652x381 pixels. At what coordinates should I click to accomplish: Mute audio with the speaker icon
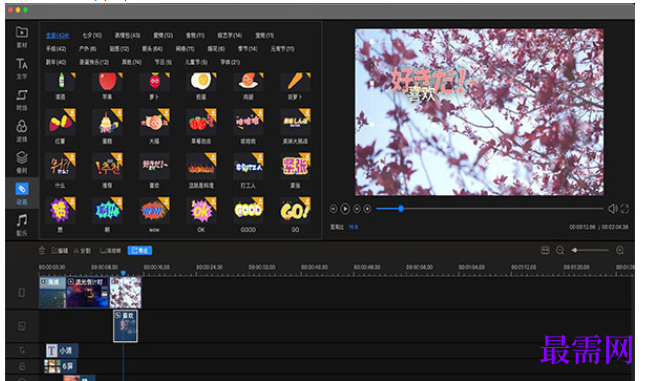[612, 209]
